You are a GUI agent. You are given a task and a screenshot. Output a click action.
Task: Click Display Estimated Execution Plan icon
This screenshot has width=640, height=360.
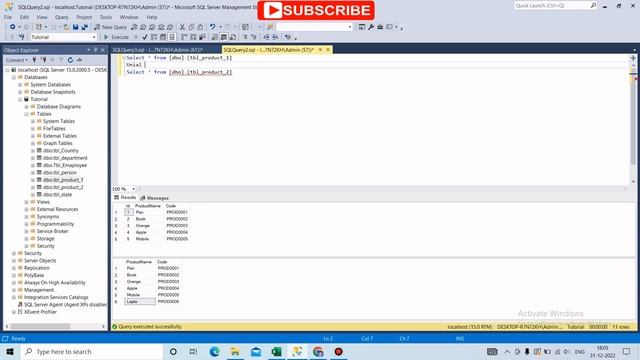[154, 37]
